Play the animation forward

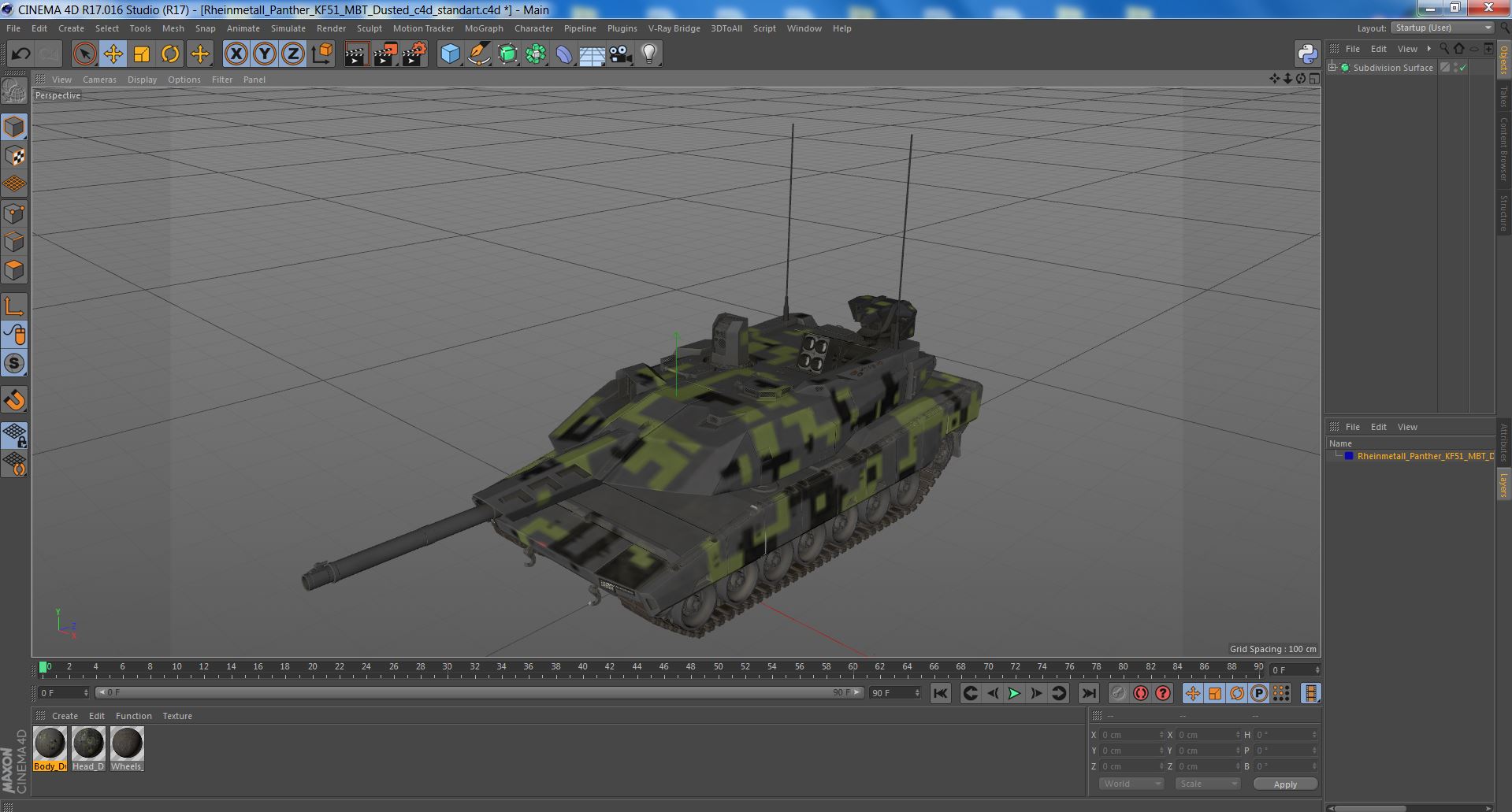[1014, 693]
